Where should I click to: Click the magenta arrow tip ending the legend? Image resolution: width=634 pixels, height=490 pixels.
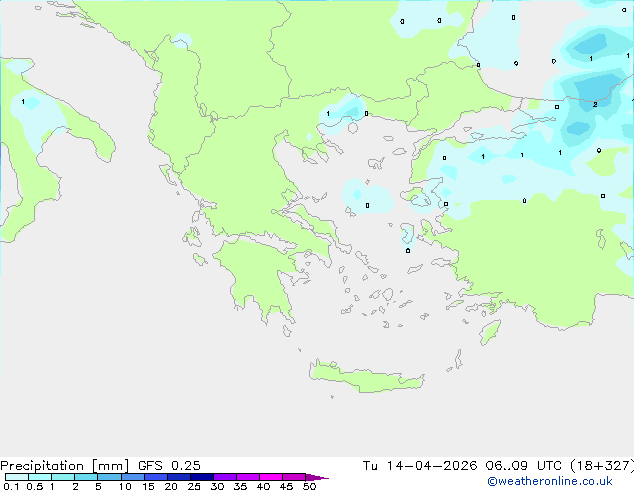click(x=323, y=478)
